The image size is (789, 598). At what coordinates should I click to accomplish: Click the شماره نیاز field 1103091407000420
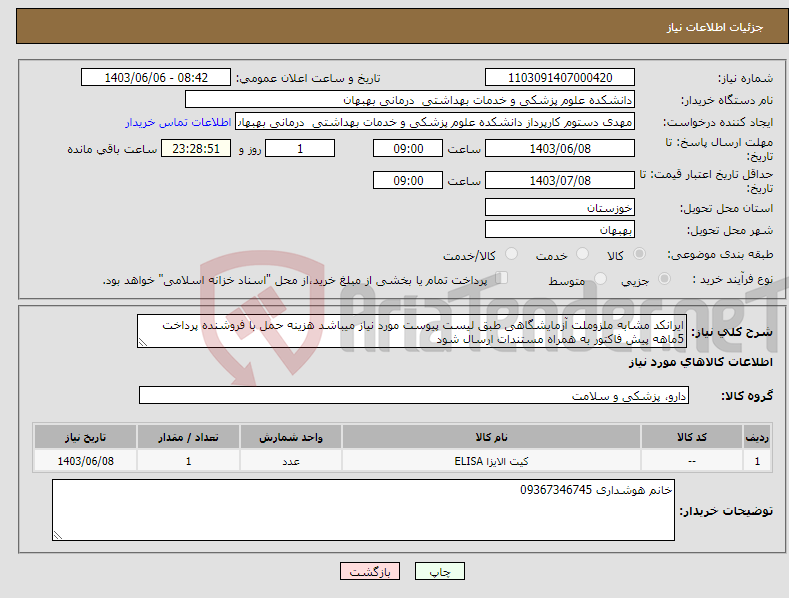tap(560, 78)
